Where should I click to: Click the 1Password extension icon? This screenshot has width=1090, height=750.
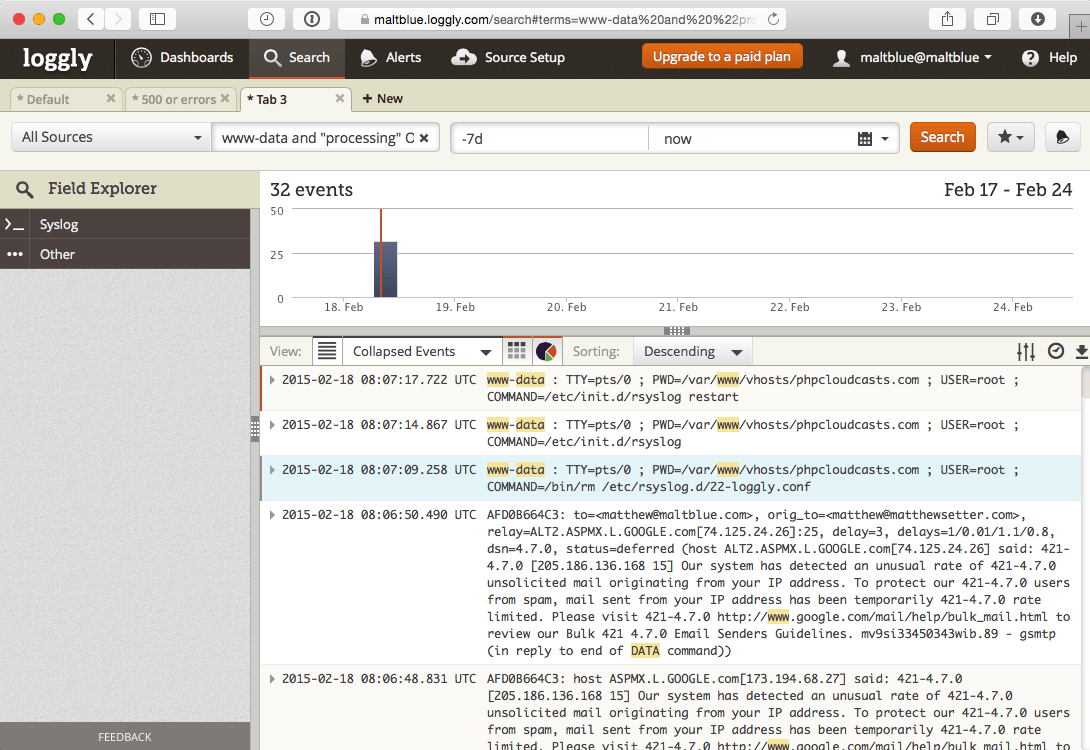tap(311, 19)
